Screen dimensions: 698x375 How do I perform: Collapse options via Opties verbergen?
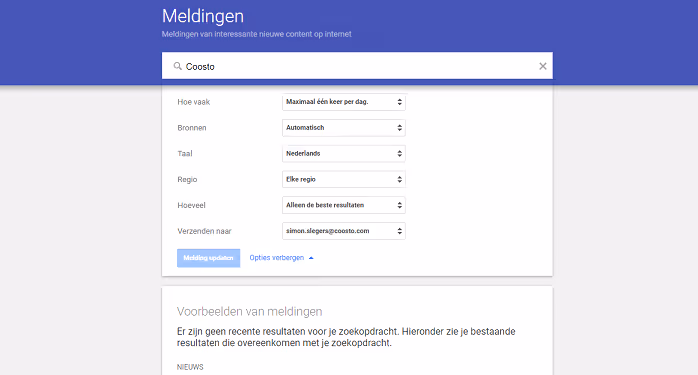coord(281,258)
